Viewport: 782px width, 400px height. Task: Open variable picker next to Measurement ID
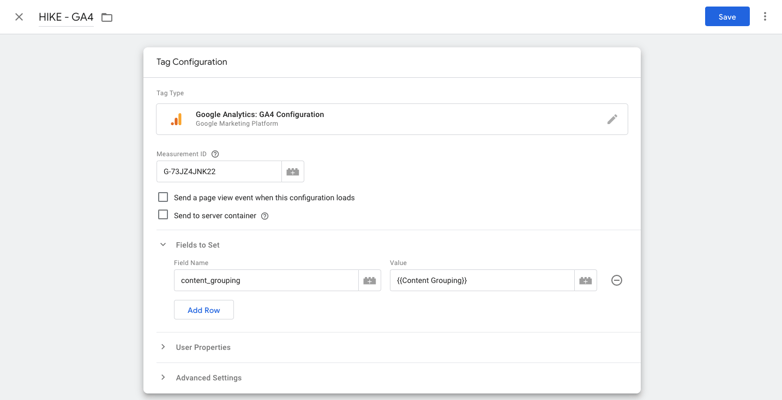pos(293,172)
